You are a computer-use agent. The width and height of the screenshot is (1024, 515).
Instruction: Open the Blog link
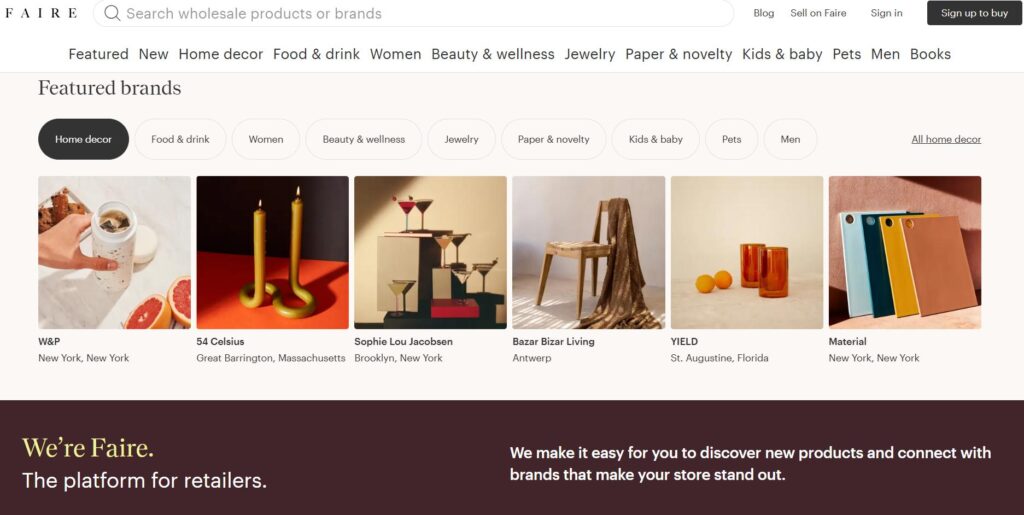pyautogui.click(x=764, y=13)
